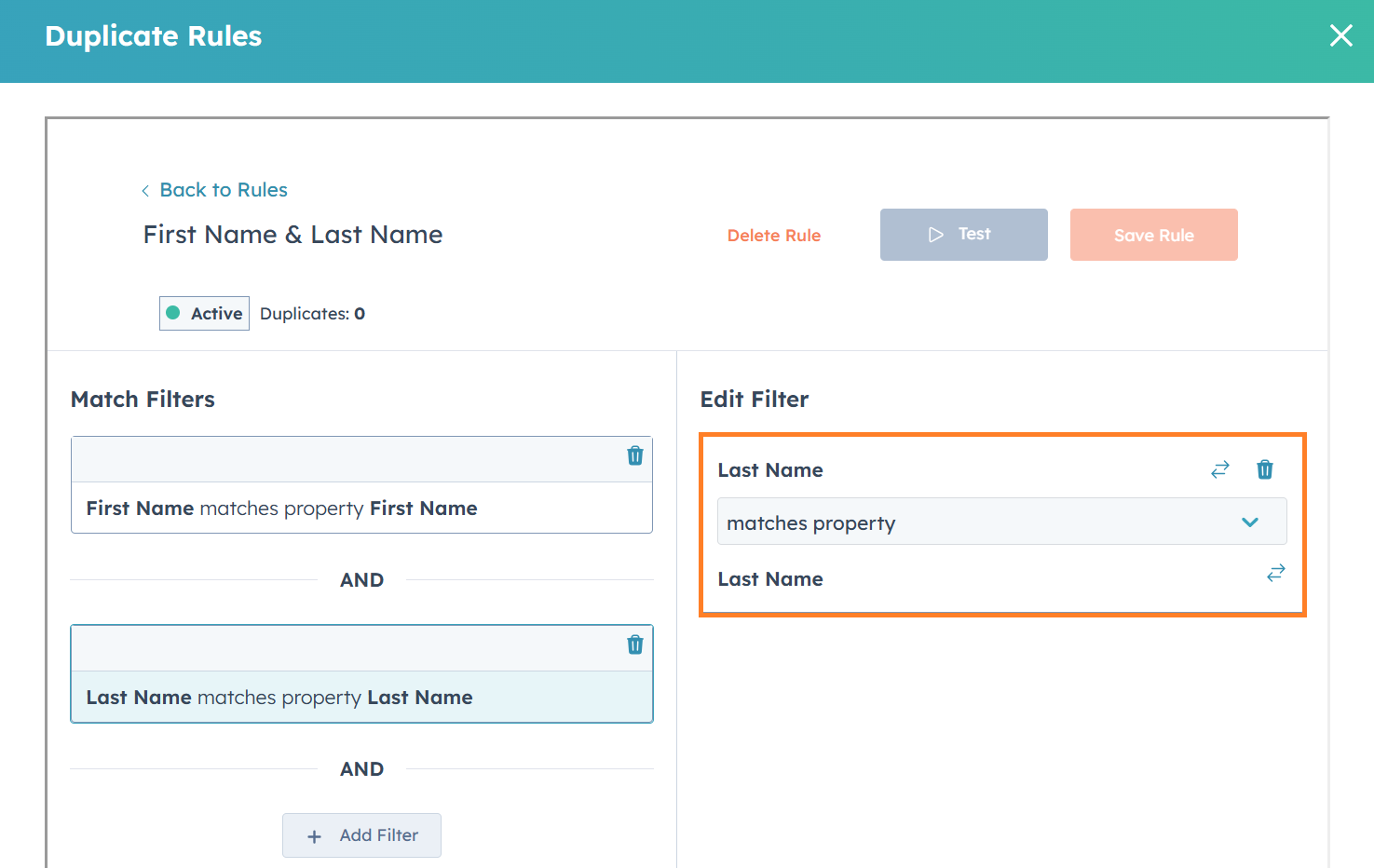This screenshot has width=1374, height=868.
Task: Select the Last Name matches property filter card
Action: [361, 698]
